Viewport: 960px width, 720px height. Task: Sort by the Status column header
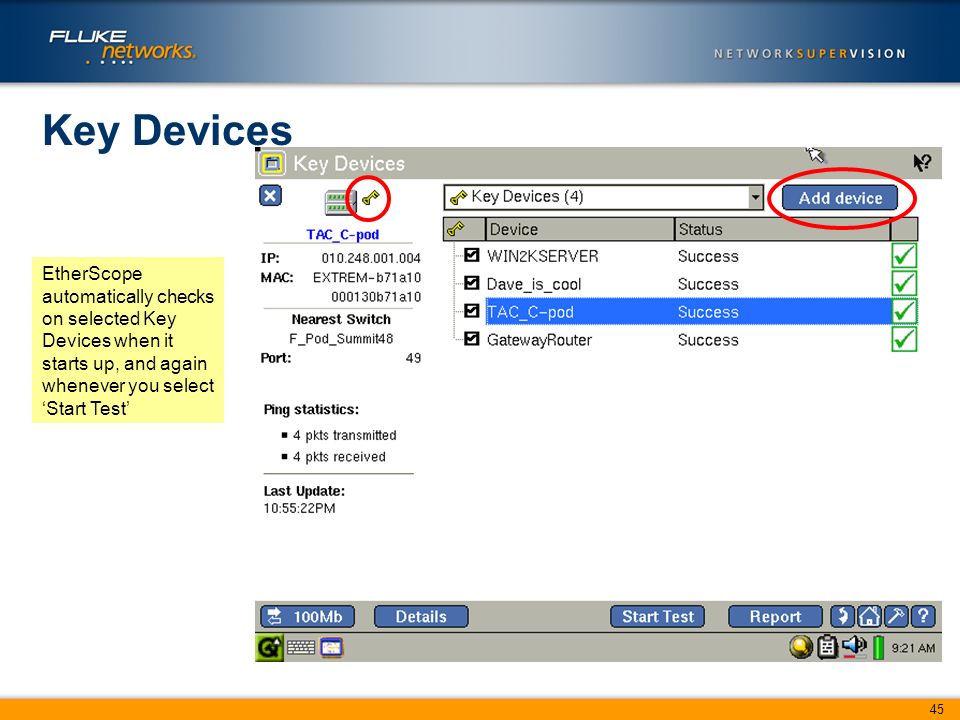782,229
